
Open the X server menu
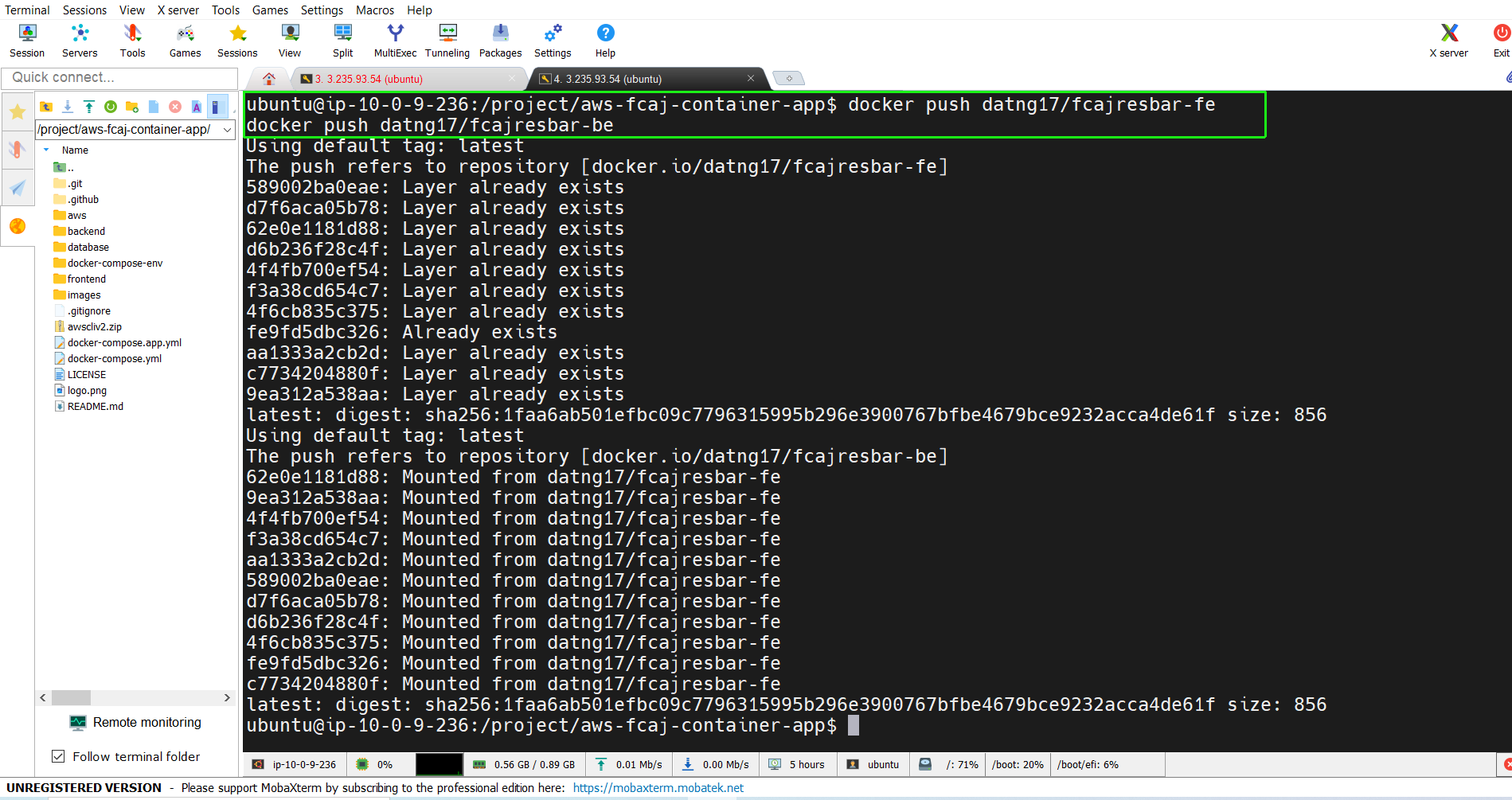click(178, 10)
